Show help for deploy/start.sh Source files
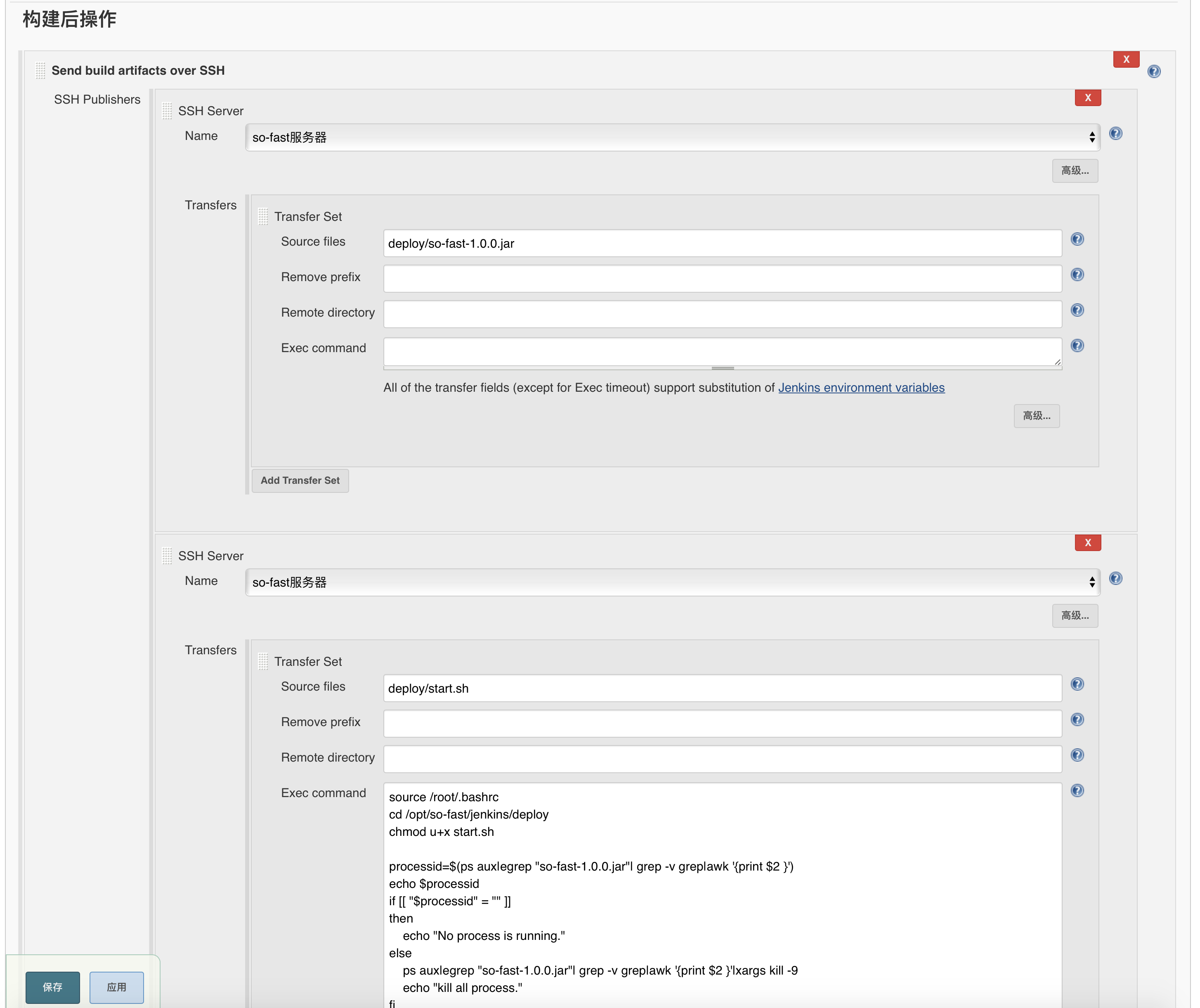Image resolution: width=1200 pixels, height=1008 pixels. coord(1077,684)
